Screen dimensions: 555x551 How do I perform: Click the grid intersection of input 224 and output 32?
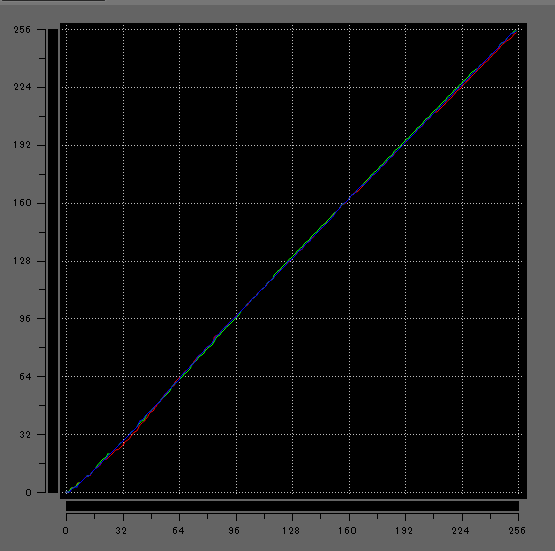[x=462, y=434]
